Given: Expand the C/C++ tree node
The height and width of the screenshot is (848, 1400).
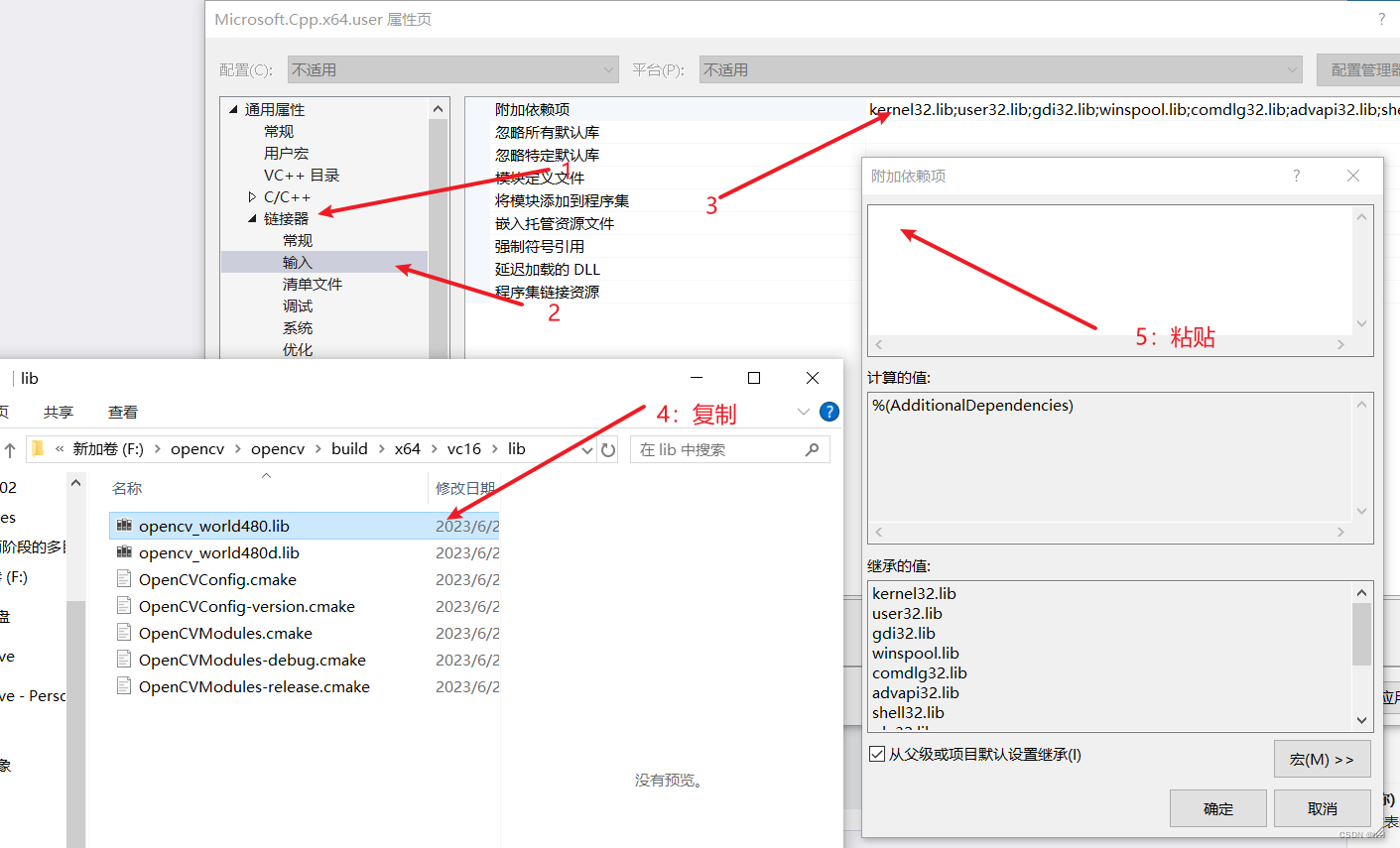Looking at the screenshot, I should coord(252,197).
